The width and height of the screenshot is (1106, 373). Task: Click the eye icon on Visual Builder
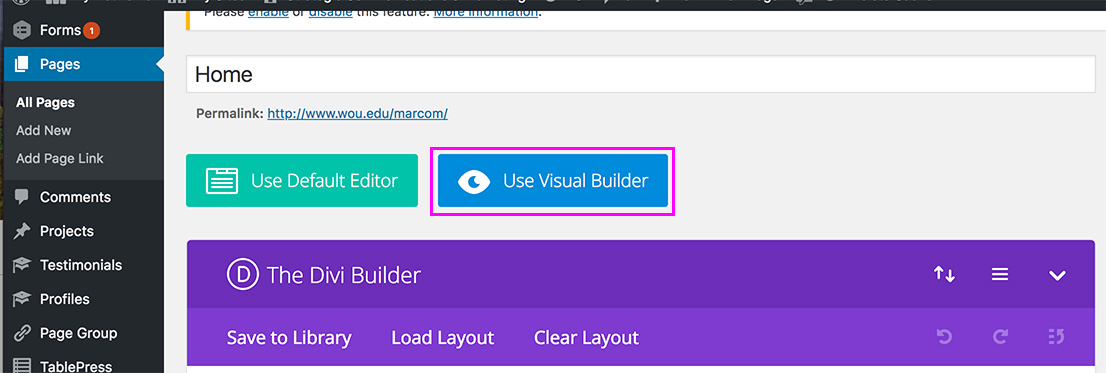coord(473,181)
